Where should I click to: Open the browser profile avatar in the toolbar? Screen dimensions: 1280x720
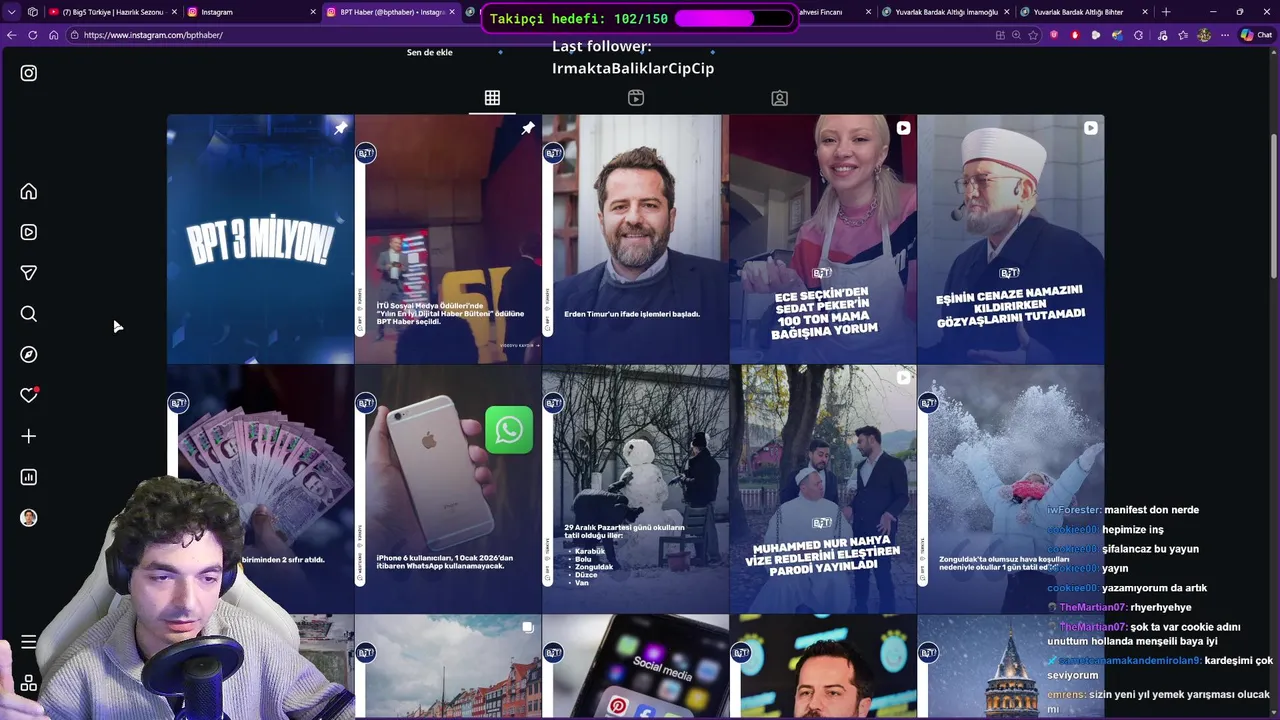tap(1204, 35)
